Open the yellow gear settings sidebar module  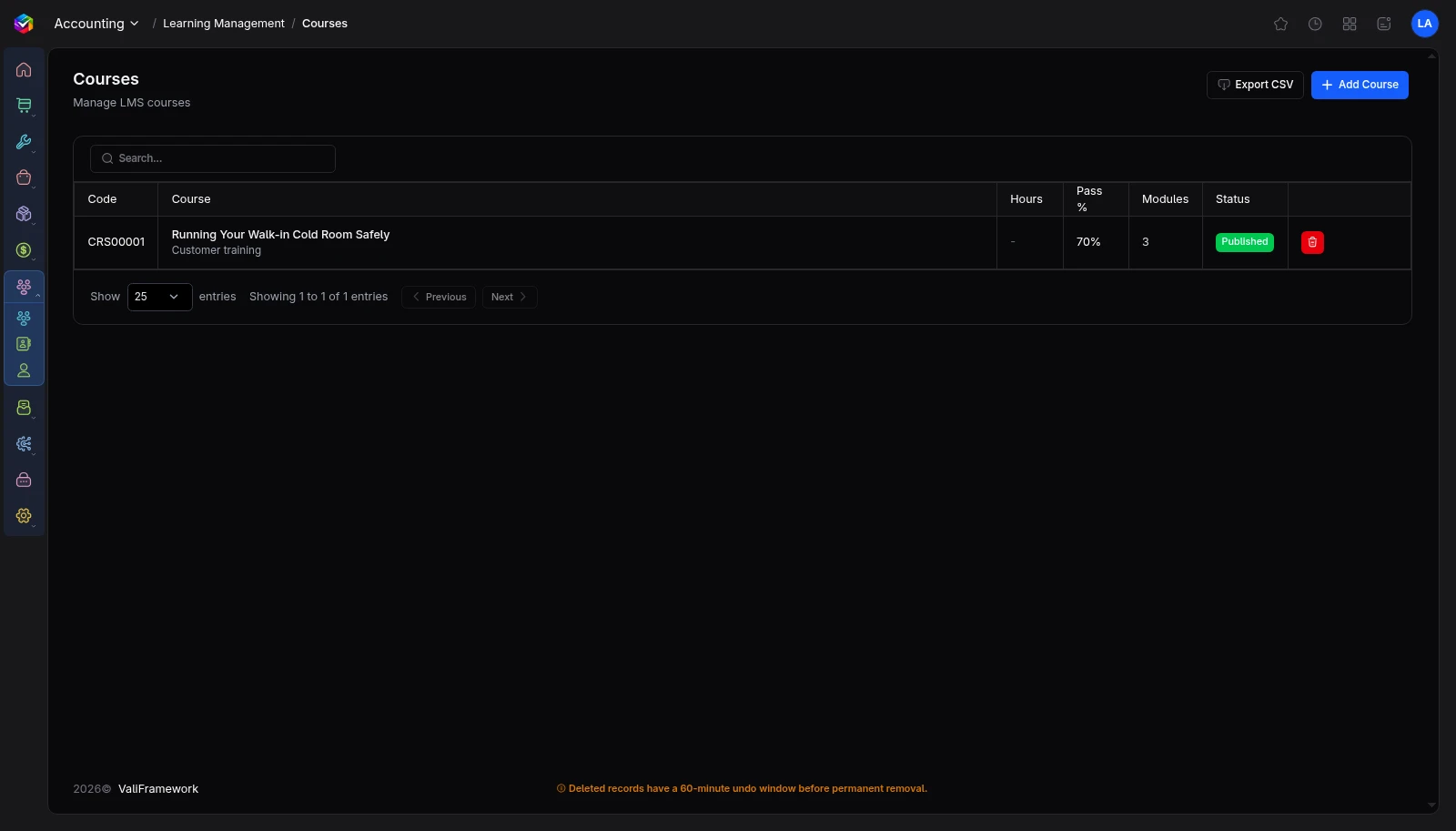click(x=24, y=516)
